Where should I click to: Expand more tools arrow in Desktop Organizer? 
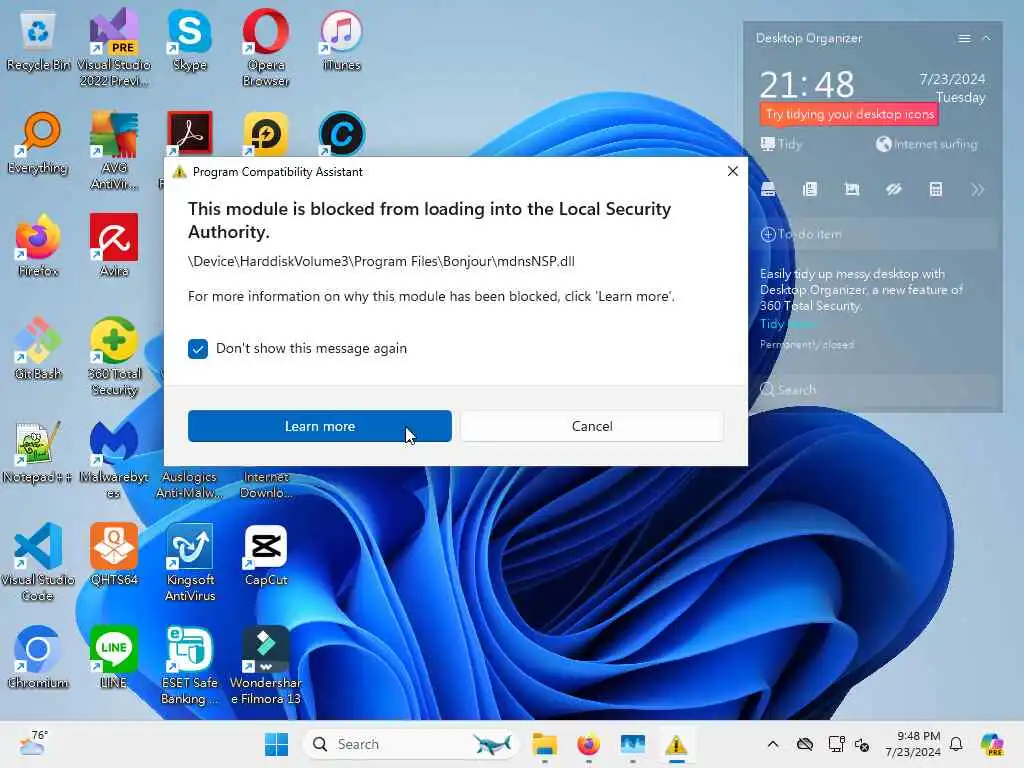click(977, 189)
